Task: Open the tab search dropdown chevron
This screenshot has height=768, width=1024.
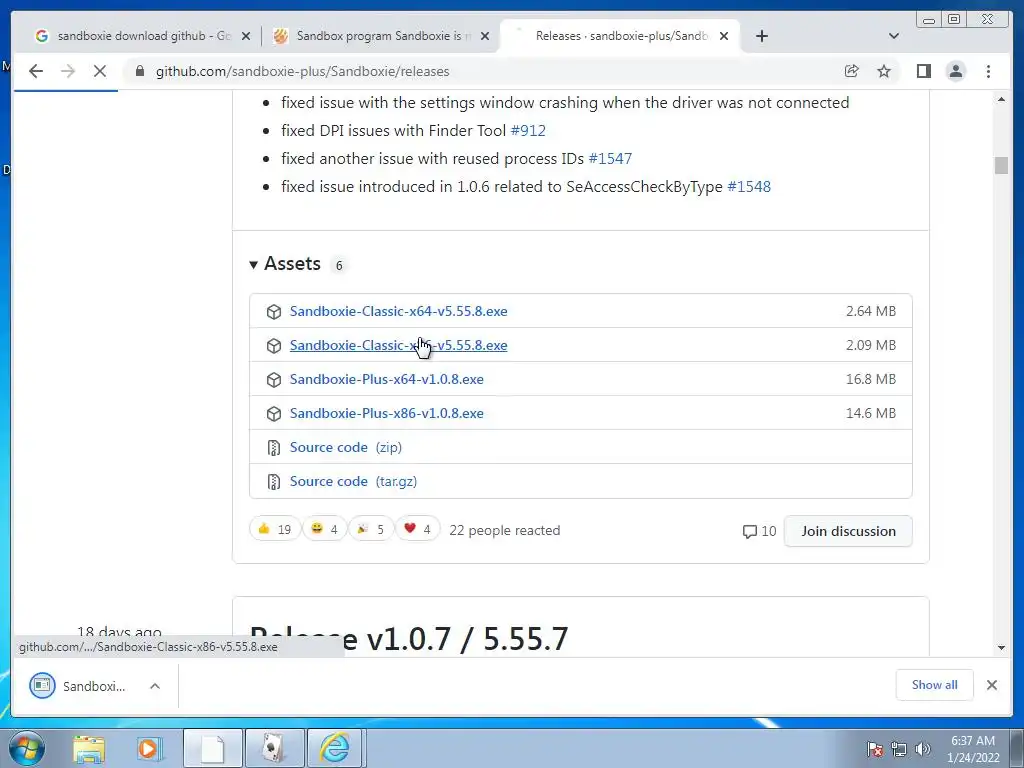Action: click(x=894, y=36)
